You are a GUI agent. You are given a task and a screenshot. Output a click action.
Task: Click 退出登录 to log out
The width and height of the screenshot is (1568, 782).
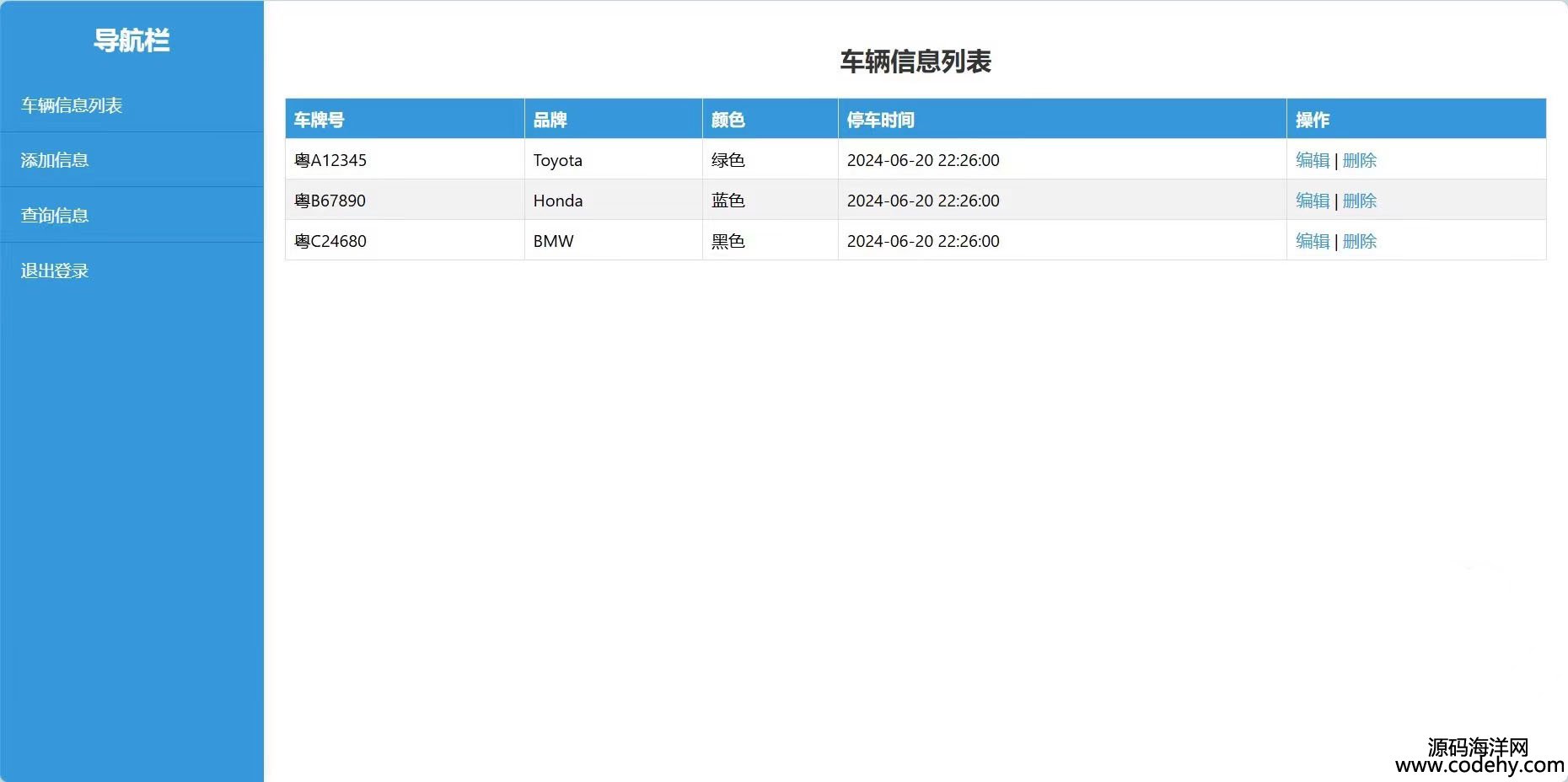[55, 270]
